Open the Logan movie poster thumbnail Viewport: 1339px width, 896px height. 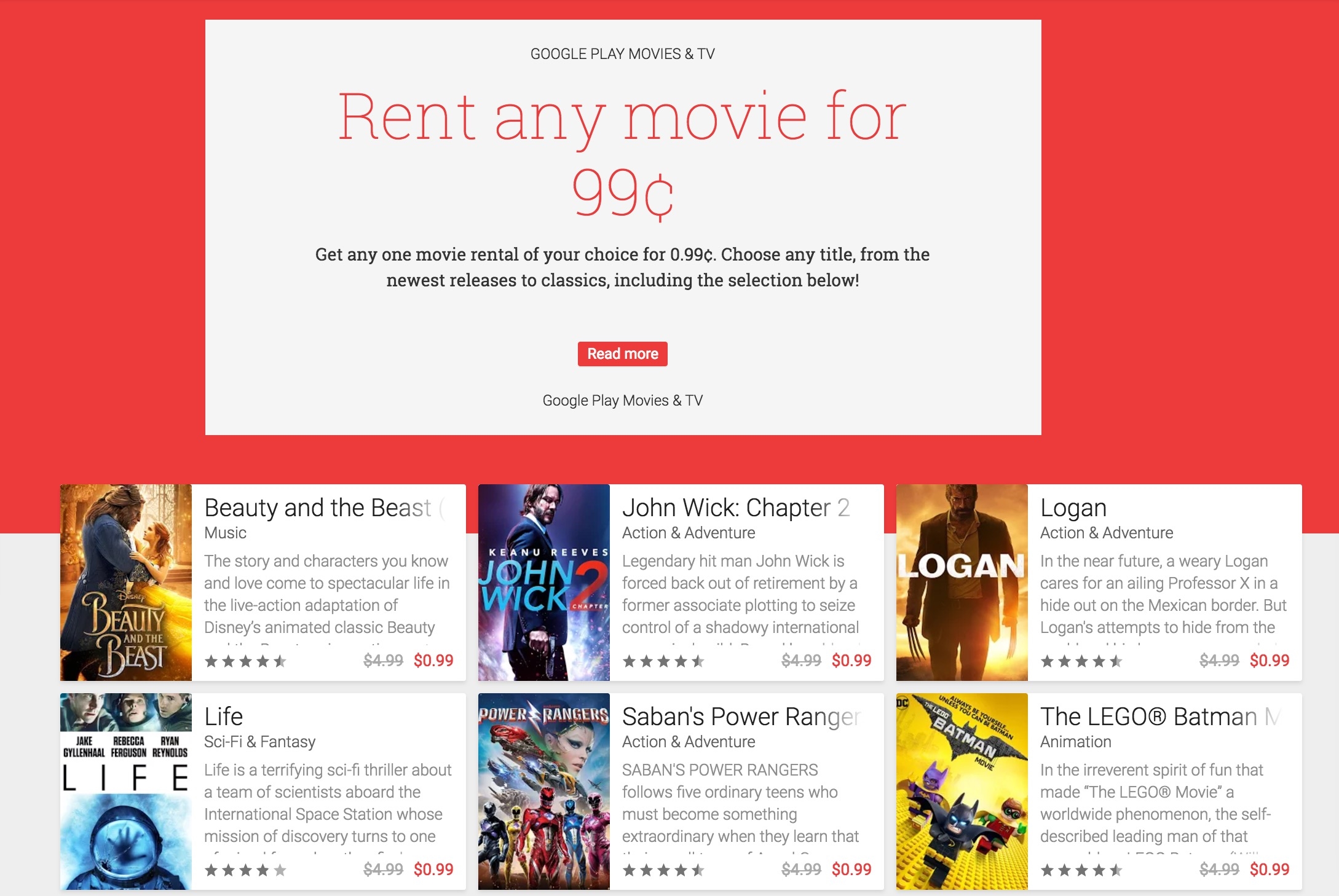click(x=962, y=583)
